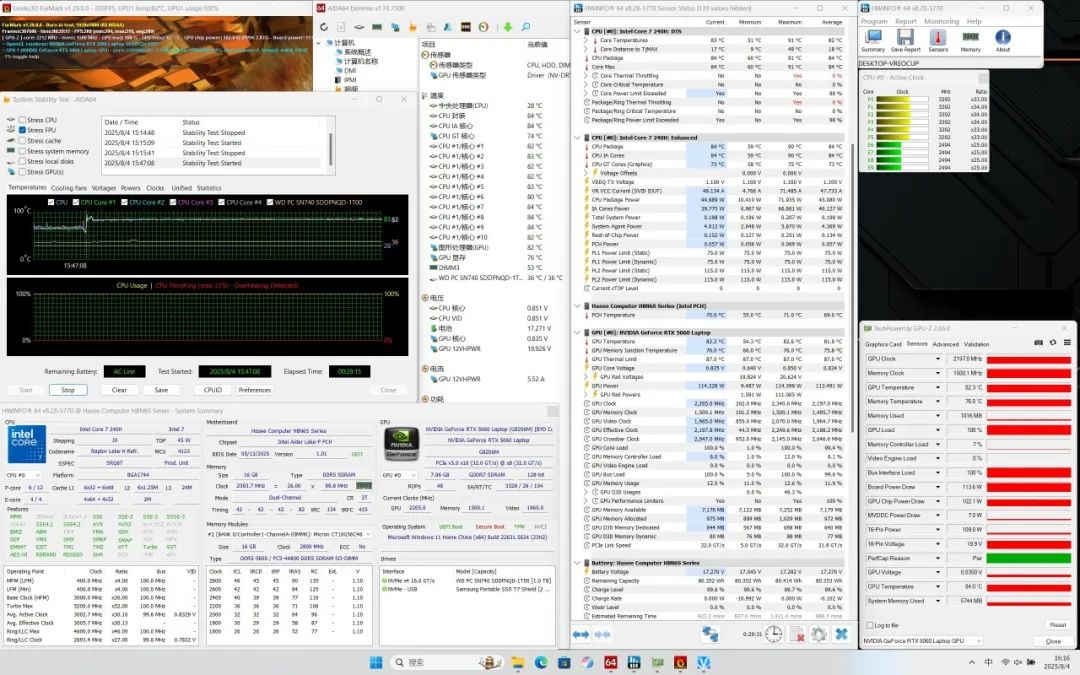
Task: Click the Reset button in GPU-Z
Action: pos(1058,625)
